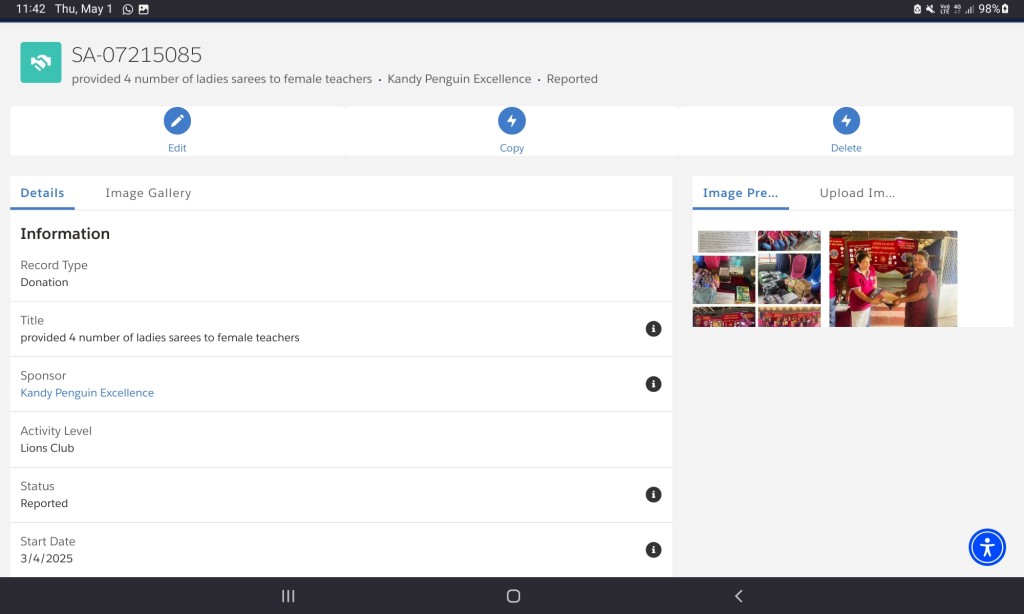Tap the 11:42 clock in status bar

[31, 9]
